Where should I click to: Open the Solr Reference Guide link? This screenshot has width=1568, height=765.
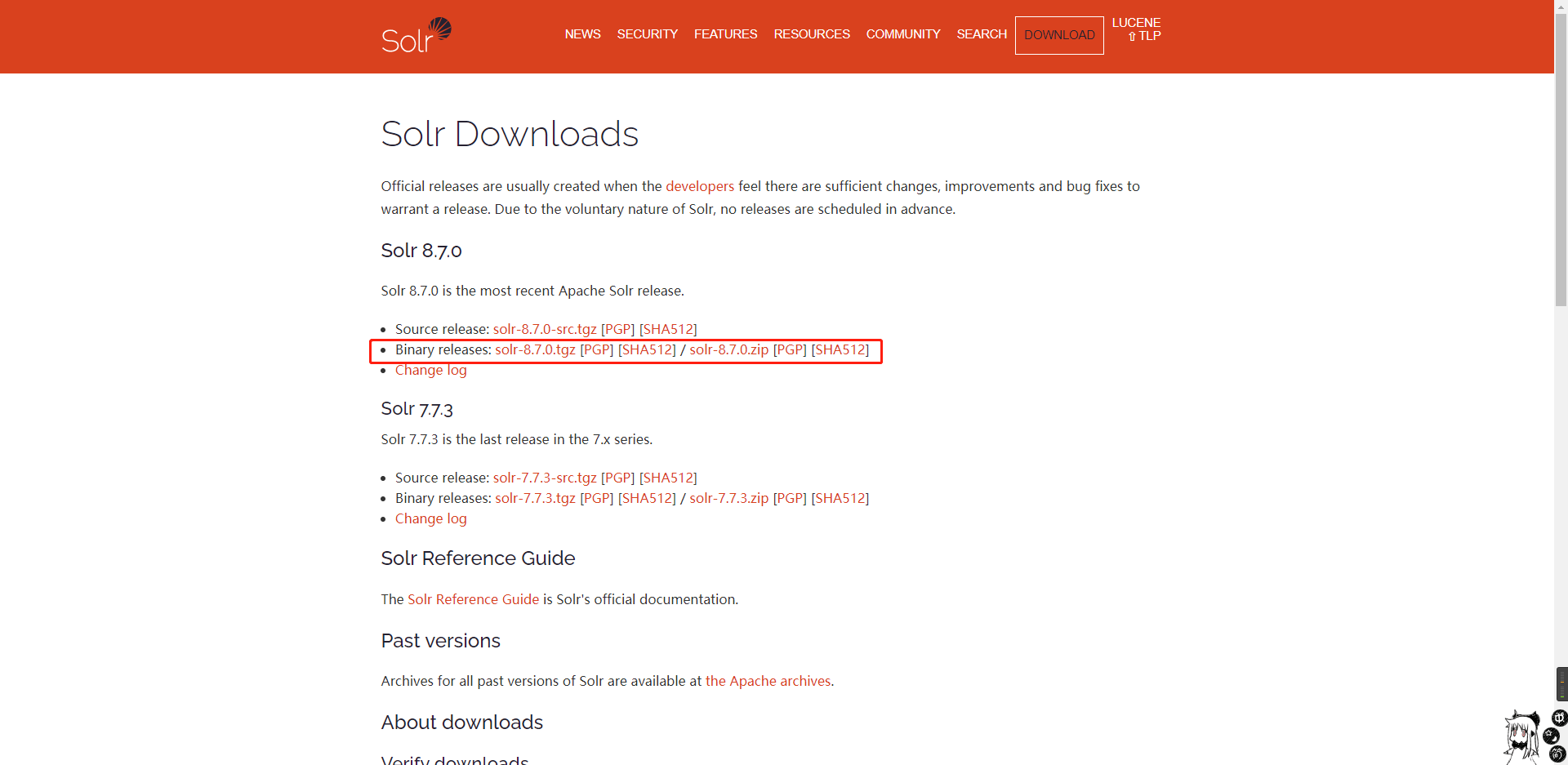click(473, 599)
